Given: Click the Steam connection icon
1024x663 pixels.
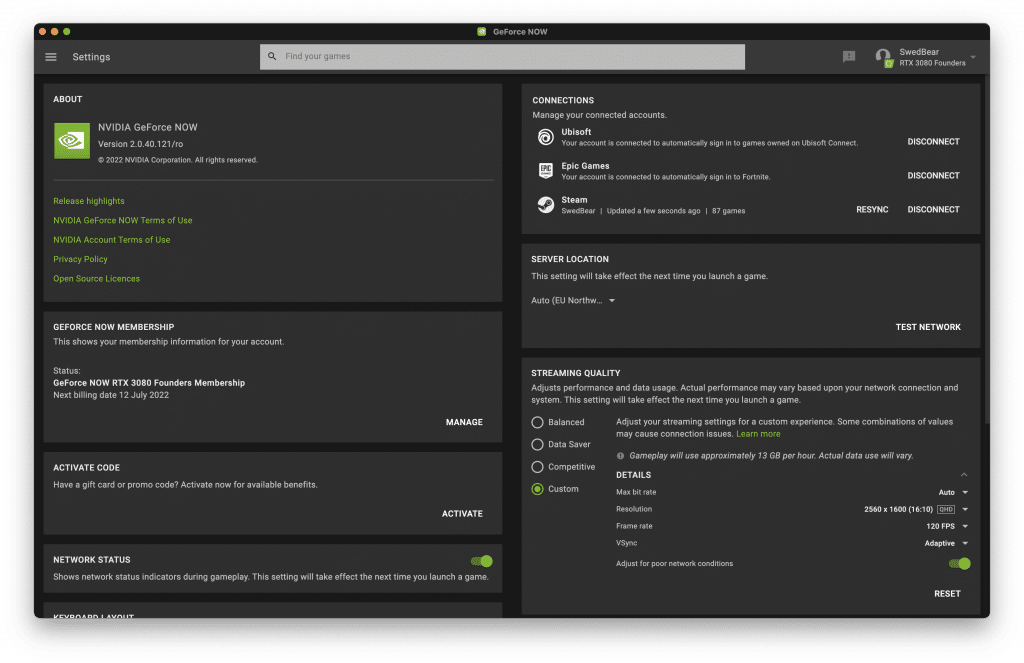Looking at the screenshot, I should [545, 204].
